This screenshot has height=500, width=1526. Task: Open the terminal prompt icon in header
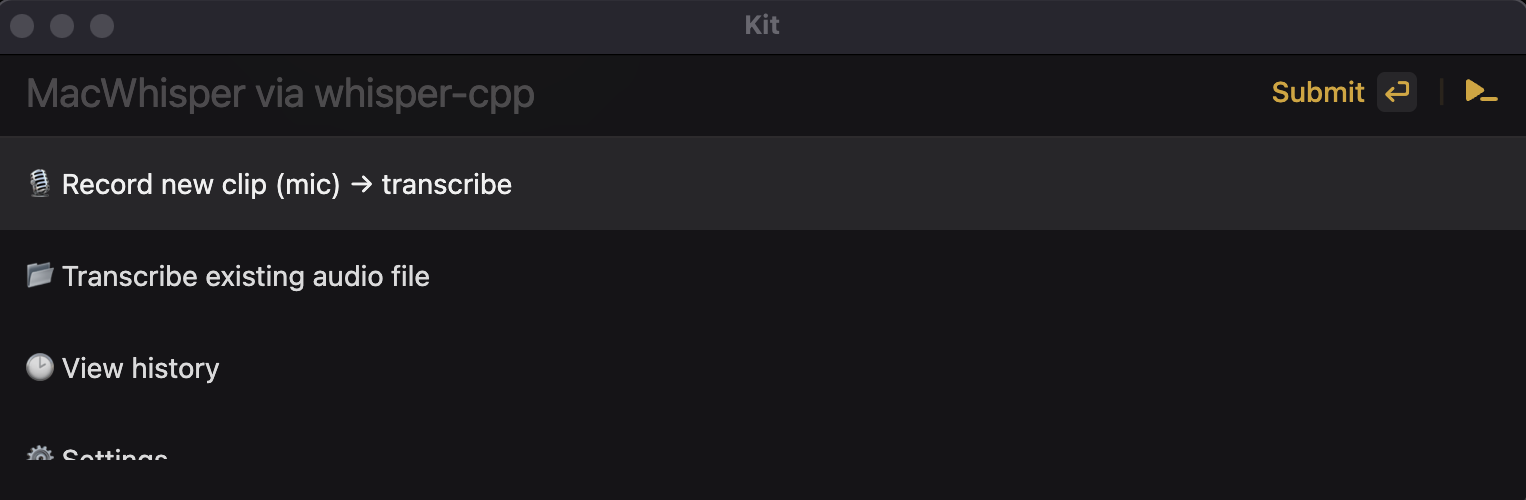(x=1481, y=92)
